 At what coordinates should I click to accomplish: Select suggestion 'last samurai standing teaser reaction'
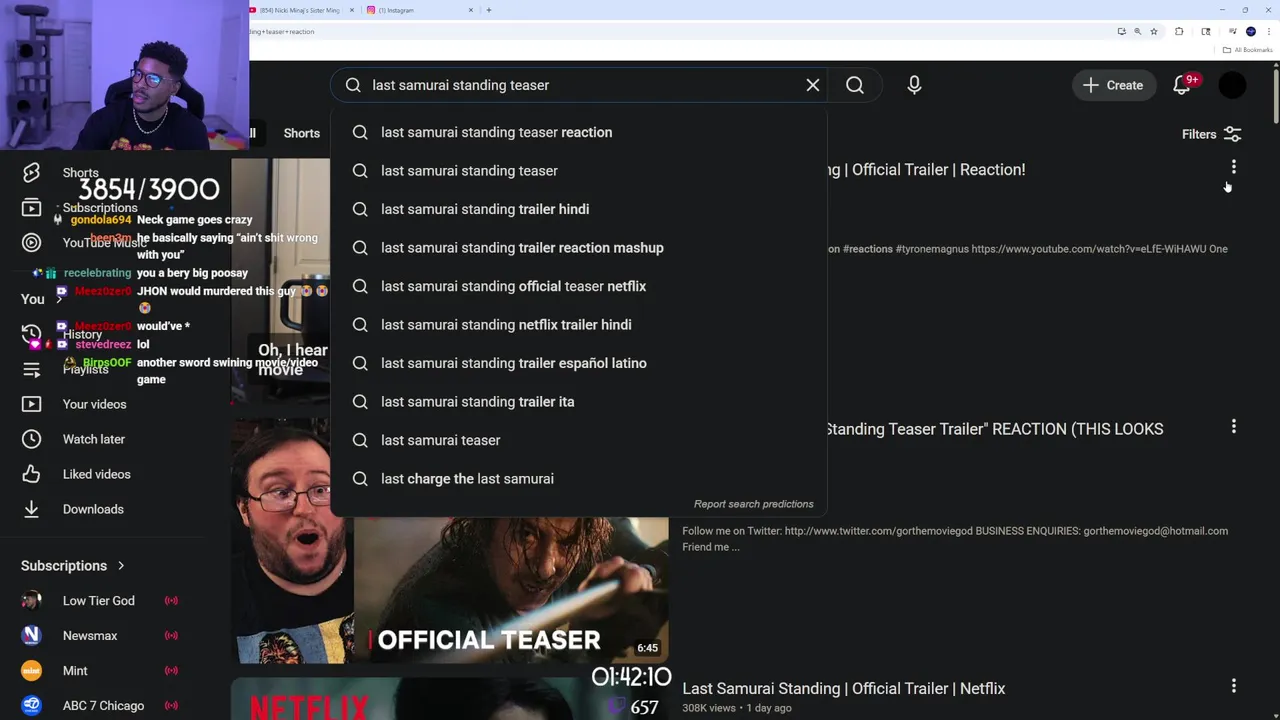pyautogui.click(x=578, y=132)
